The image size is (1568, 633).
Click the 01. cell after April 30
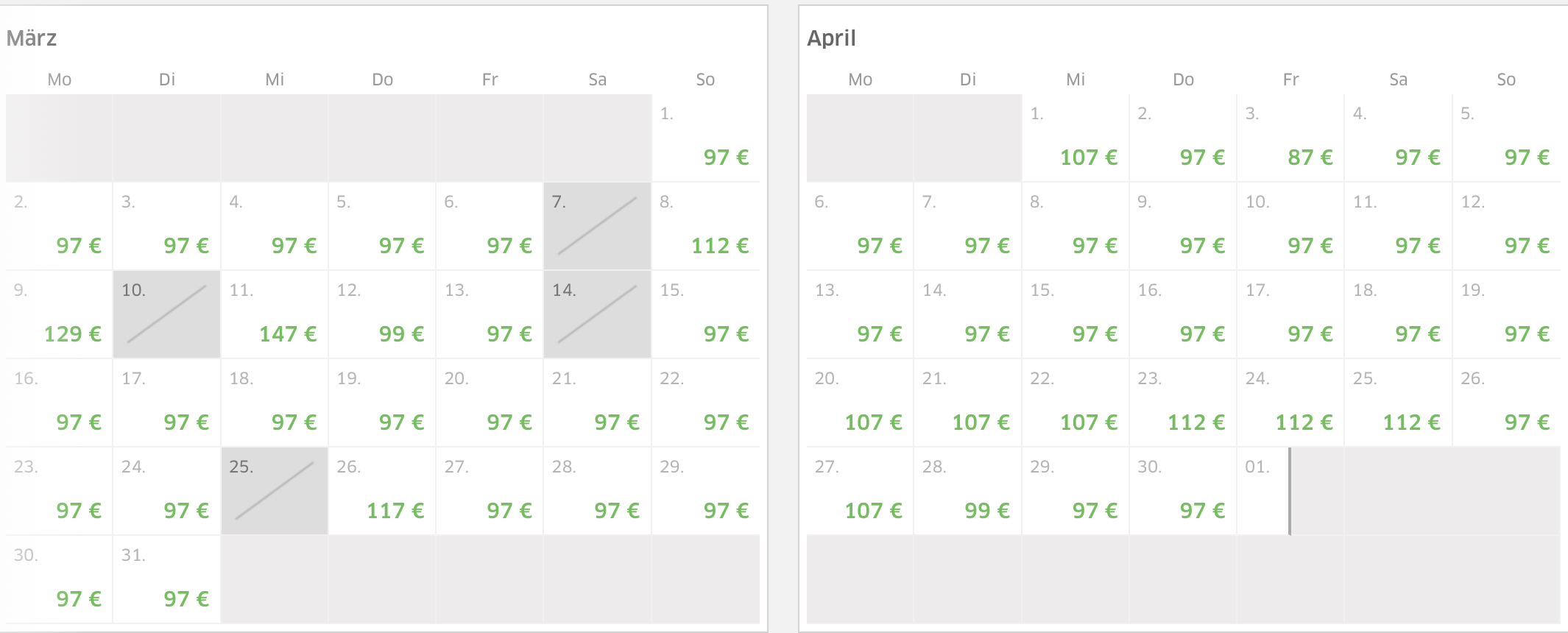1263,492
